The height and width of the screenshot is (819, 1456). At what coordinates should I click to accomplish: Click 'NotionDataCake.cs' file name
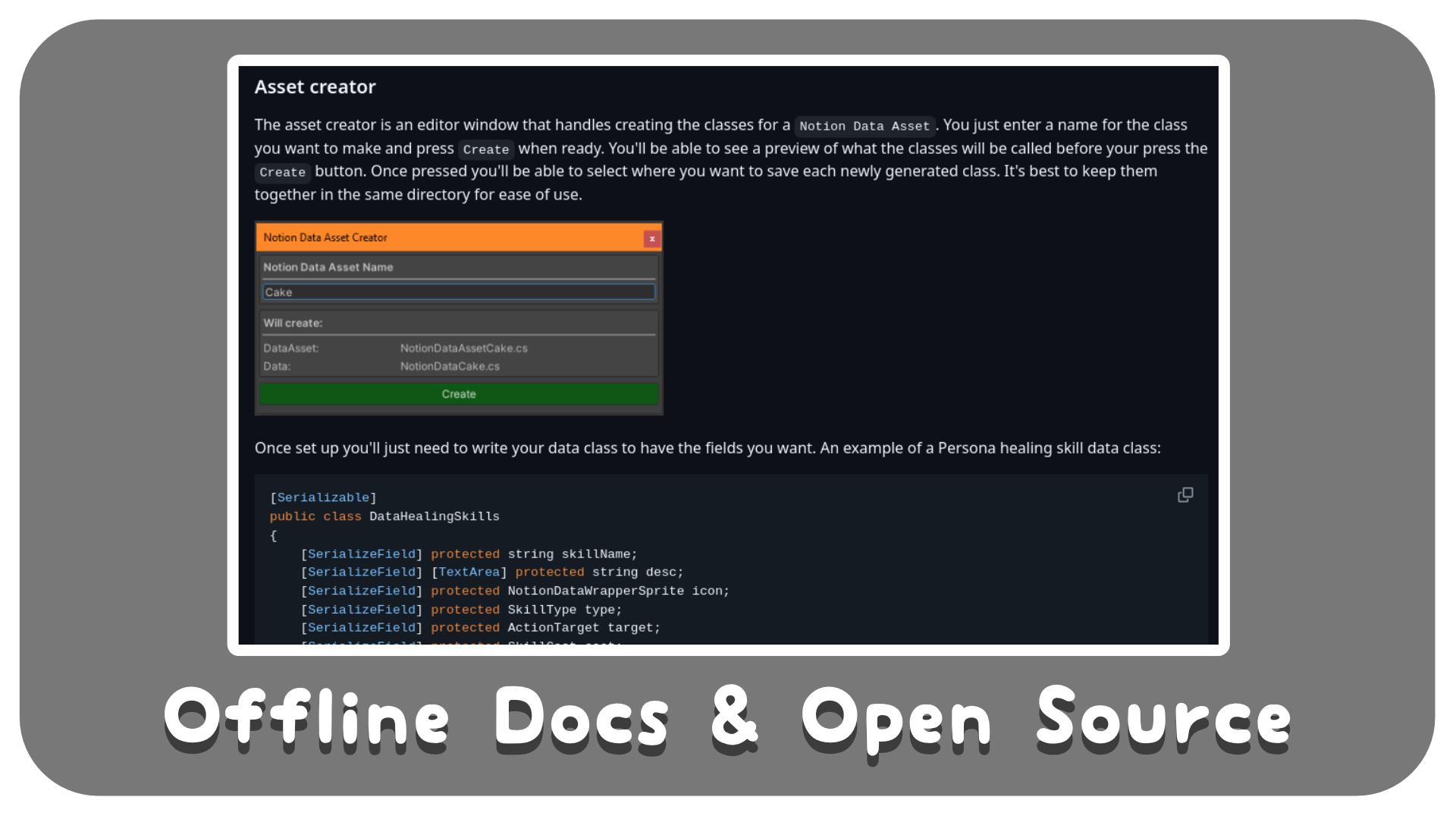[x=450, y=366]
